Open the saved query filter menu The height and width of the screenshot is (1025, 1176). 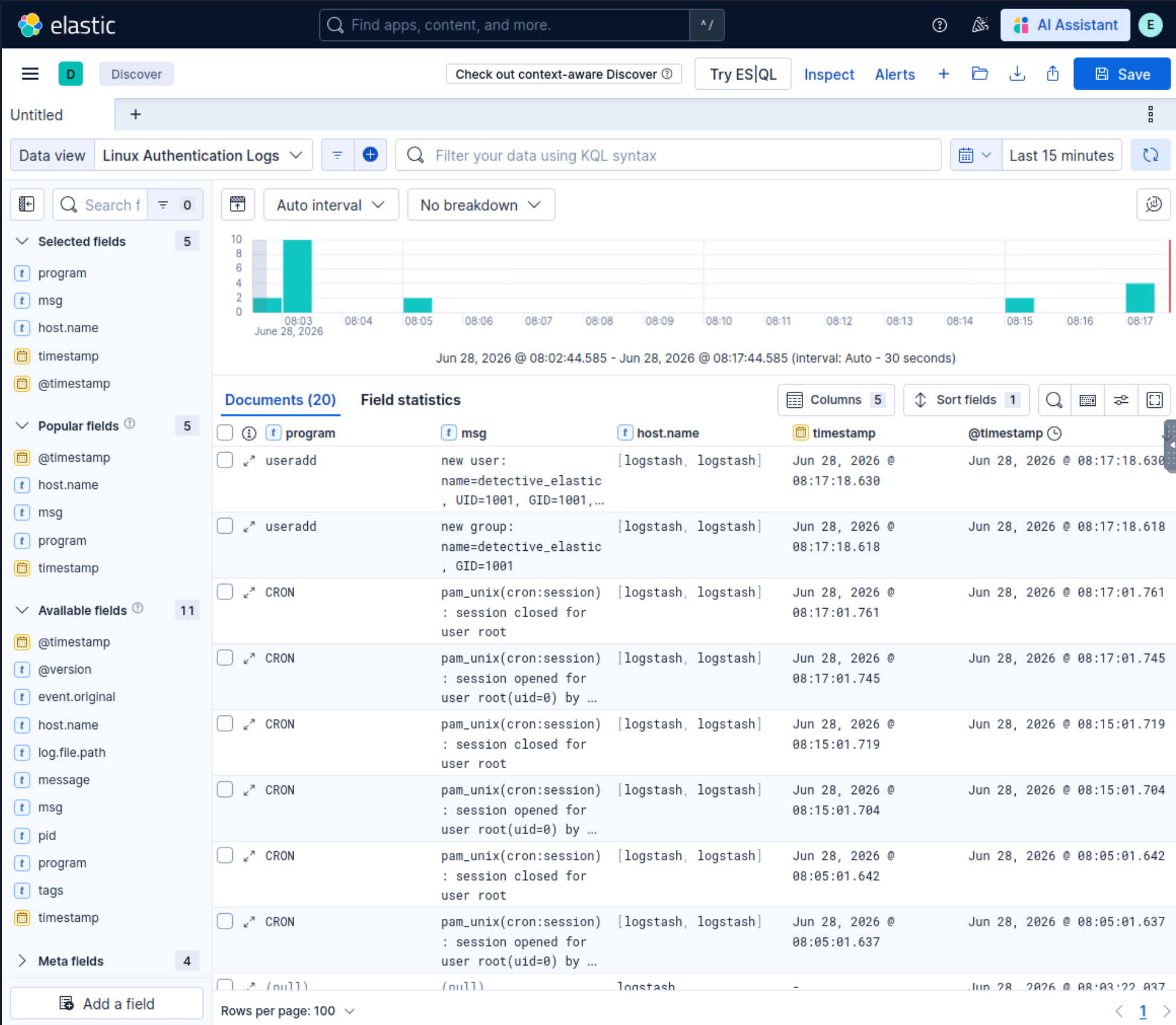(x=337, y=155)
